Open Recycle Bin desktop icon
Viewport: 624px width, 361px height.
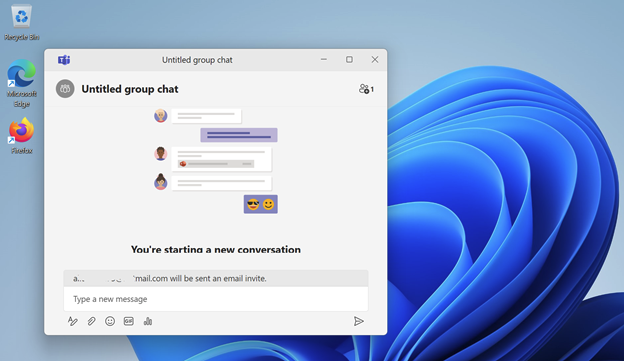coord(21,22)
